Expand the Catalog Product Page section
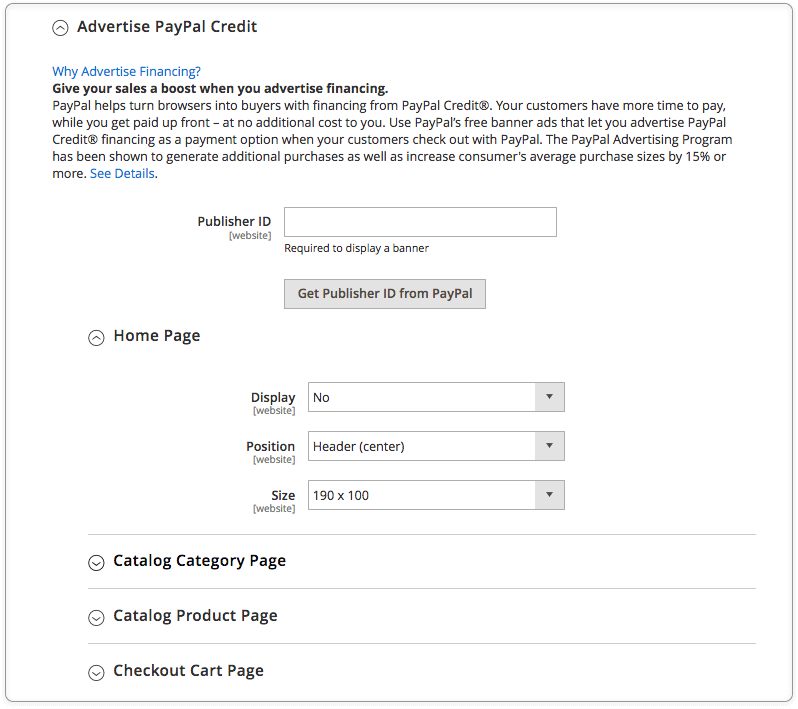This screenshot has height=709, width=798. click(96, 617)
